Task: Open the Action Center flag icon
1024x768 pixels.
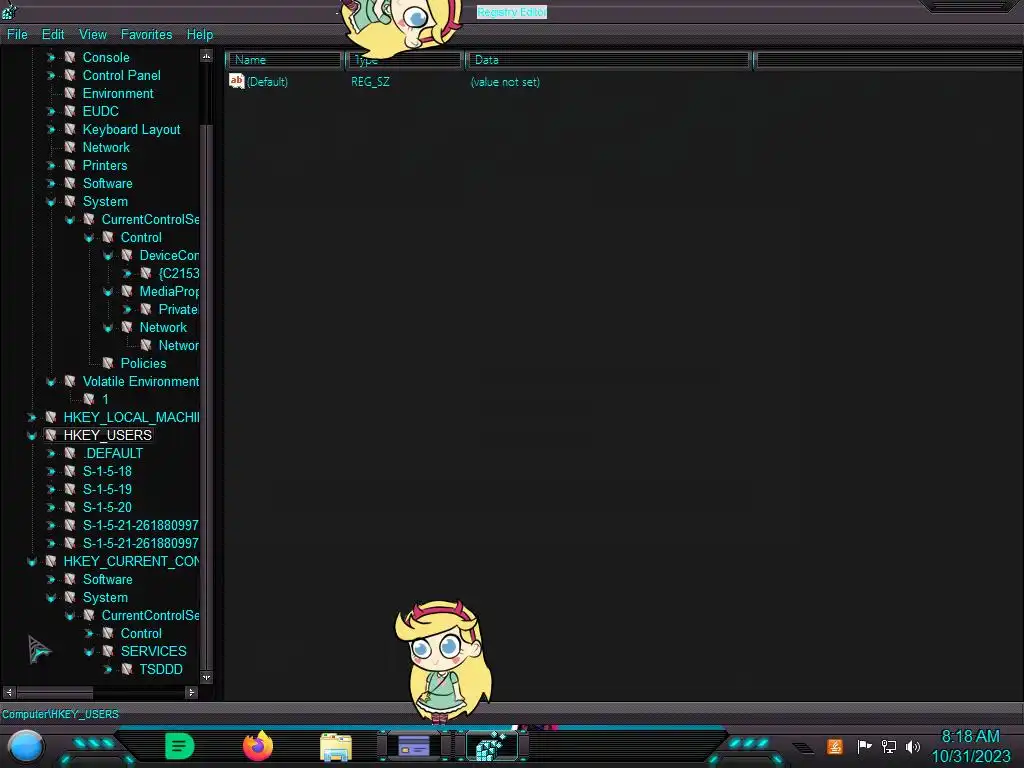Action: click(x=864, y=746)
